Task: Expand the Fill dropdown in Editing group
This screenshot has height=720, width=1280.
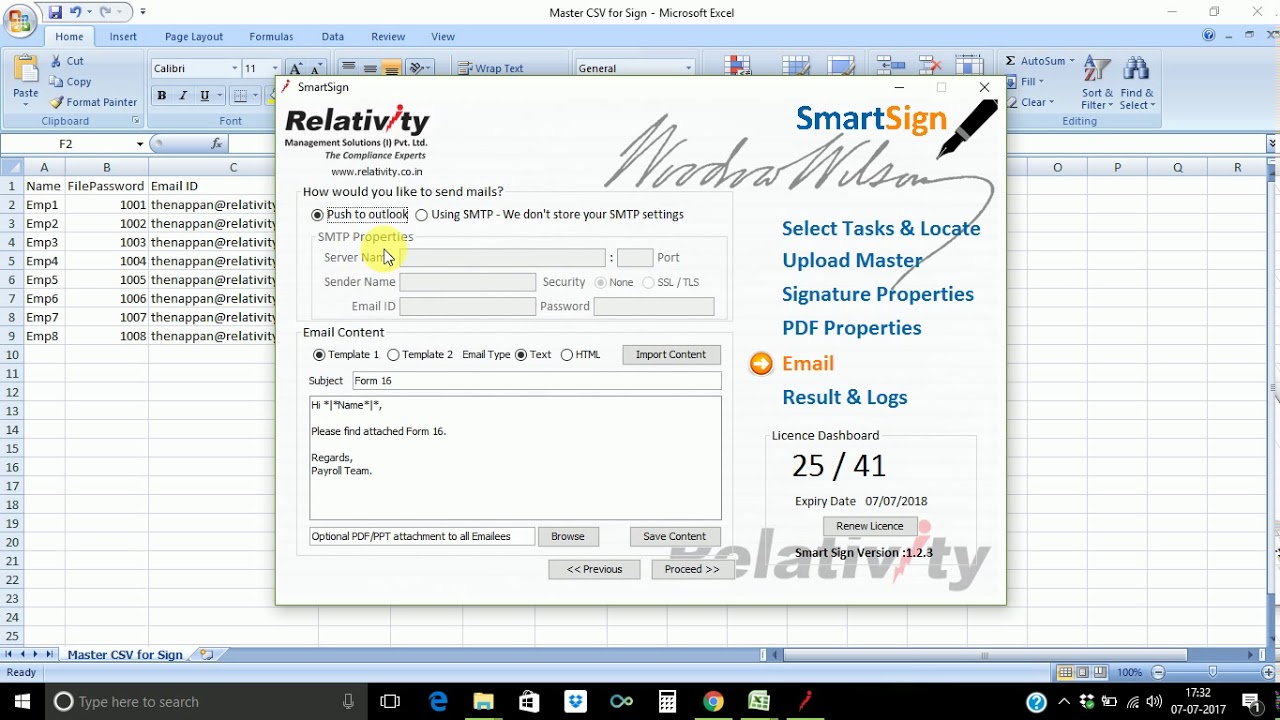Action: [x=1041, y=82]
